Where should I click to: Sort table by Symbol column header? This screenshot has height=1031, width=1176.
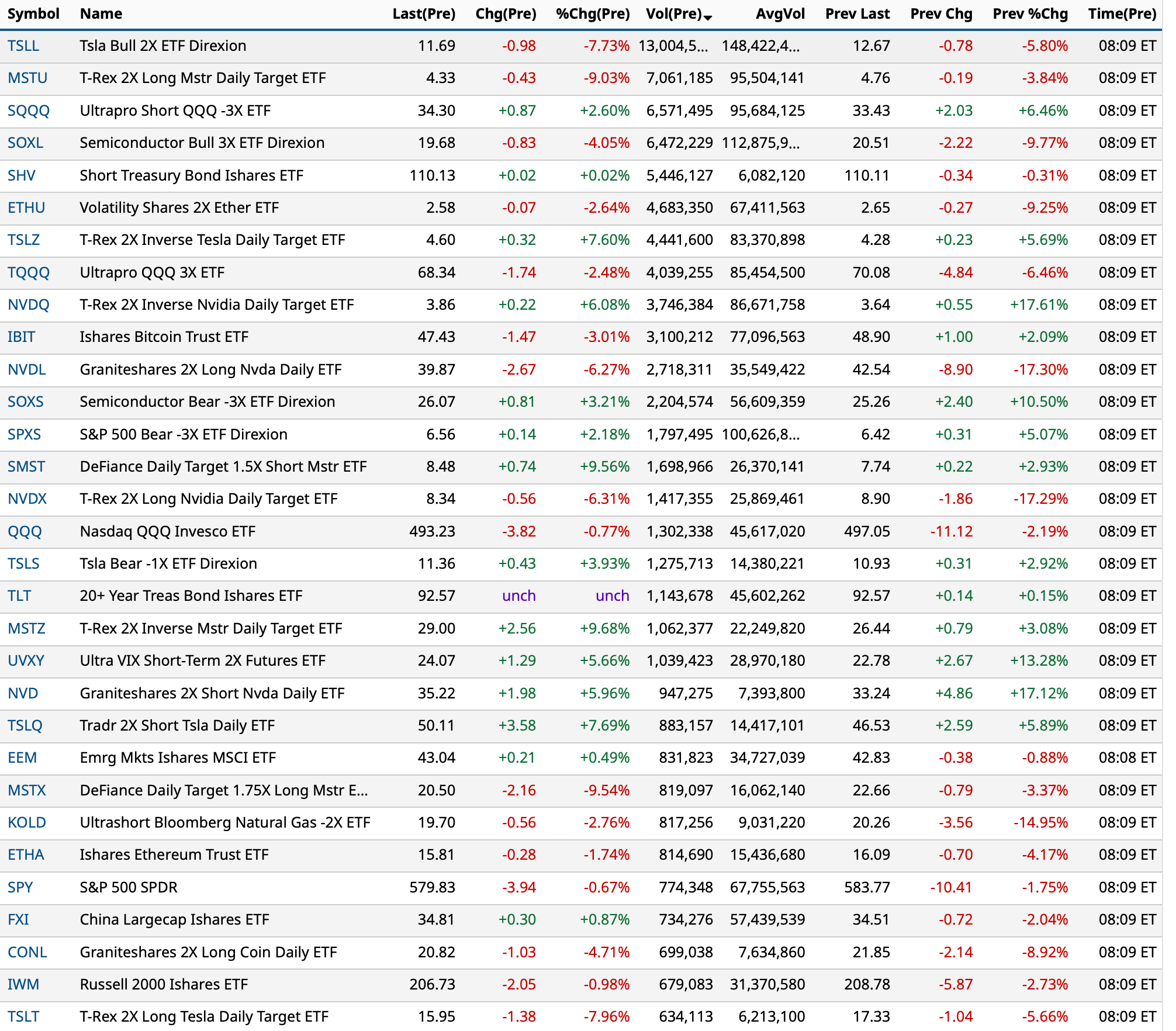click(33, 14)
